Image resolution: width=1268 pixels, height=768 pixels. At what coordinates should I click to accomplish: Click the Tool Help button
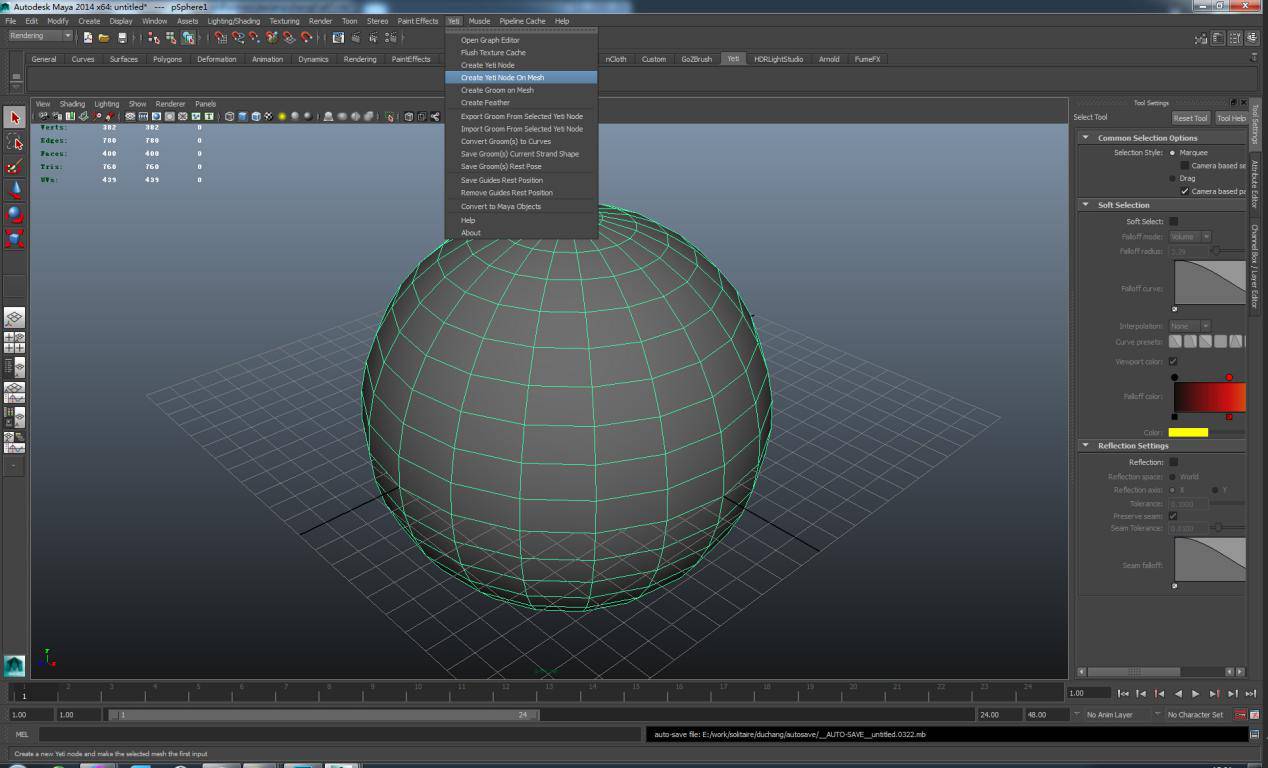1230,118
